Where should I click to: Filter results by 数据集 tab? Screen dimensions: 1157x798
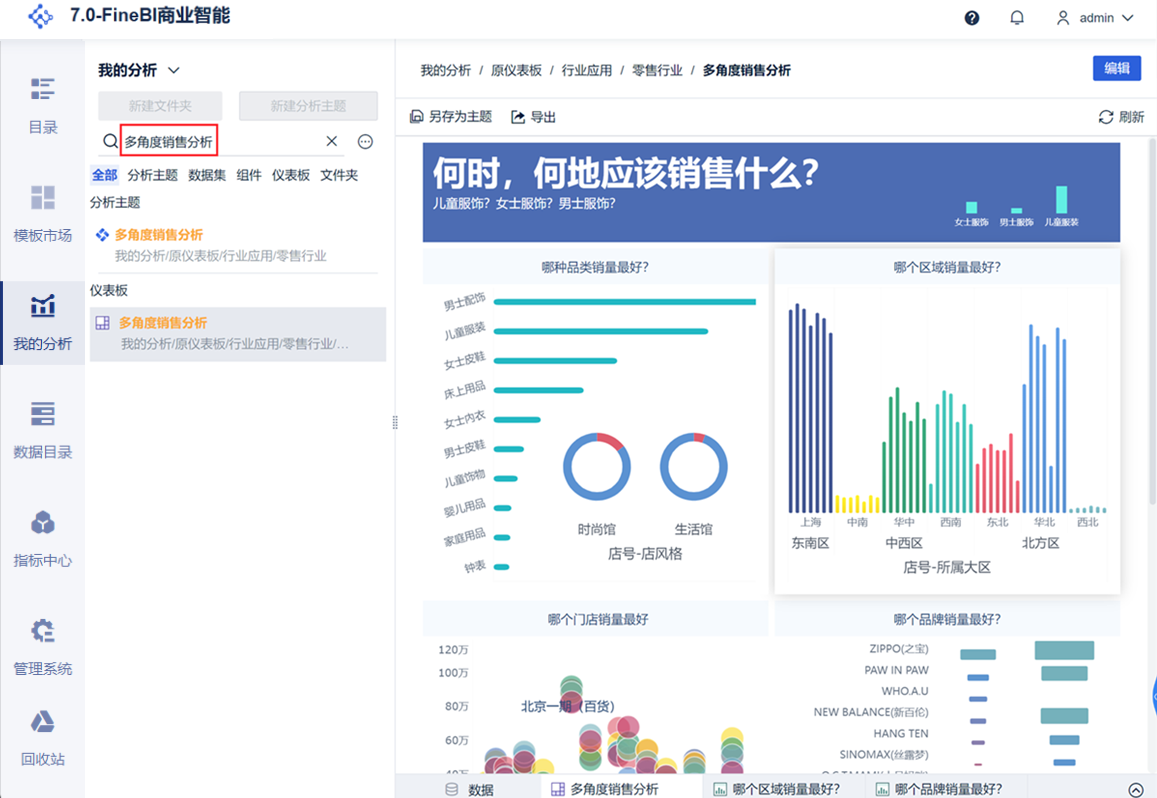coord(207,175)
